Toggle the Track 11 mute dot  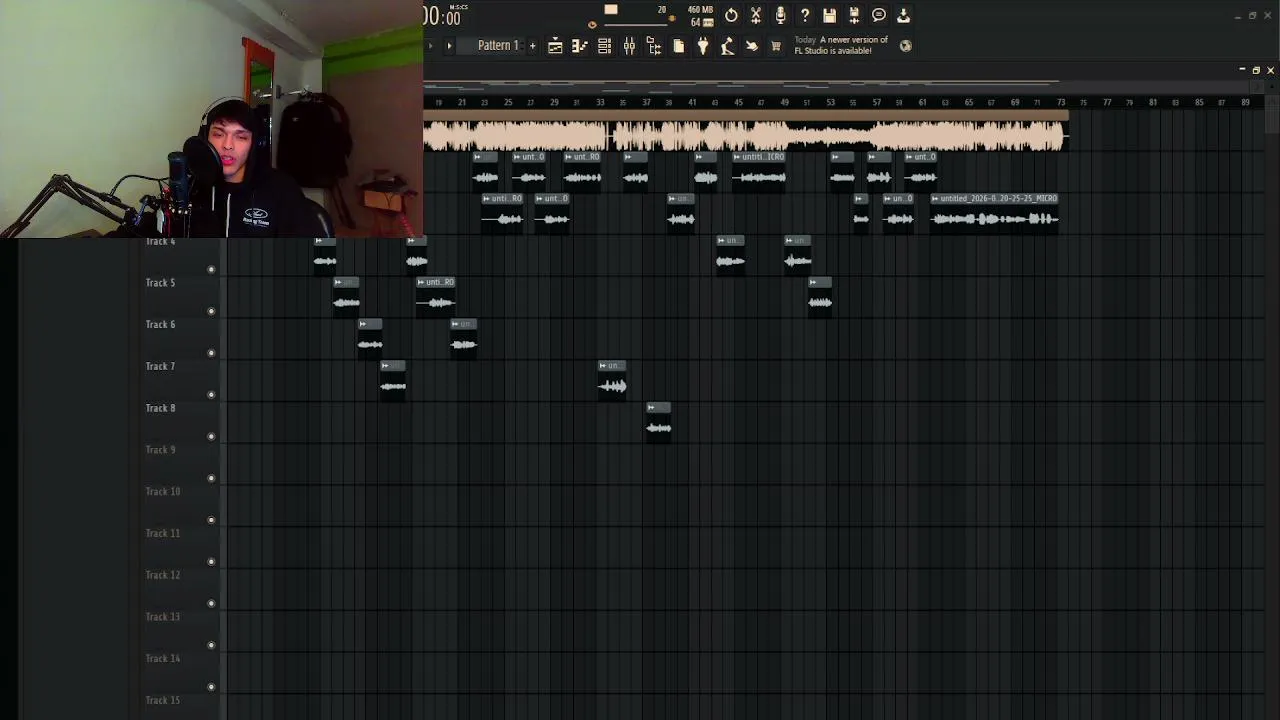pos(211,562)
